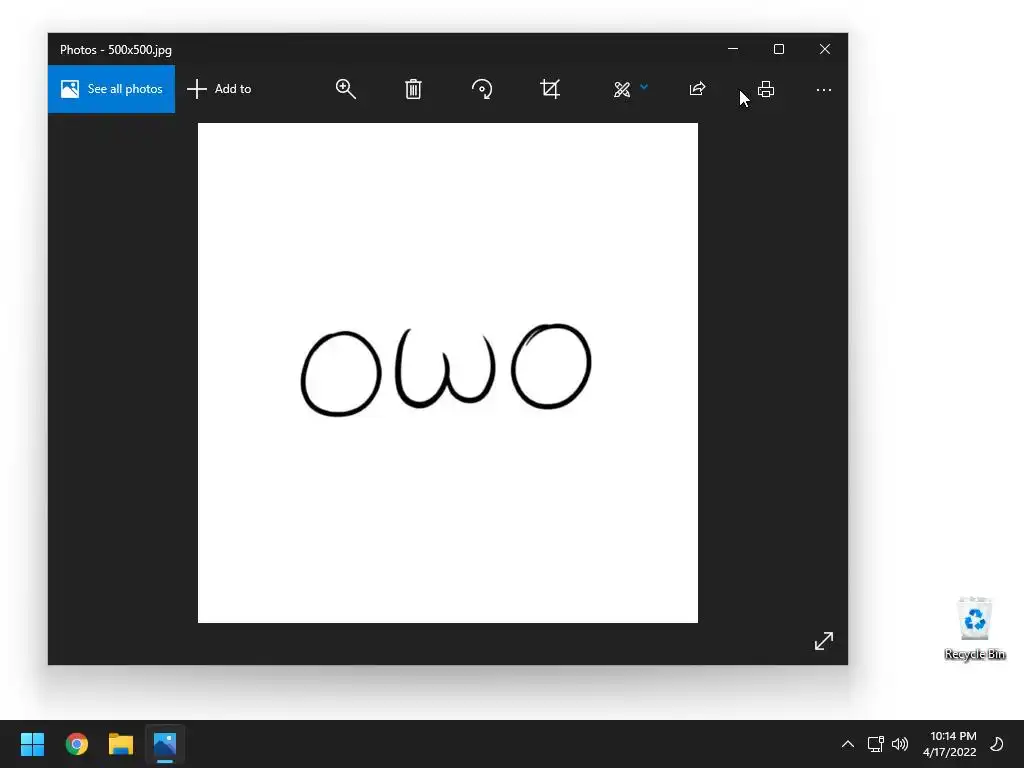Show hidden tray icons chevron
1024x768 pixels.
[x=848, y=744]
